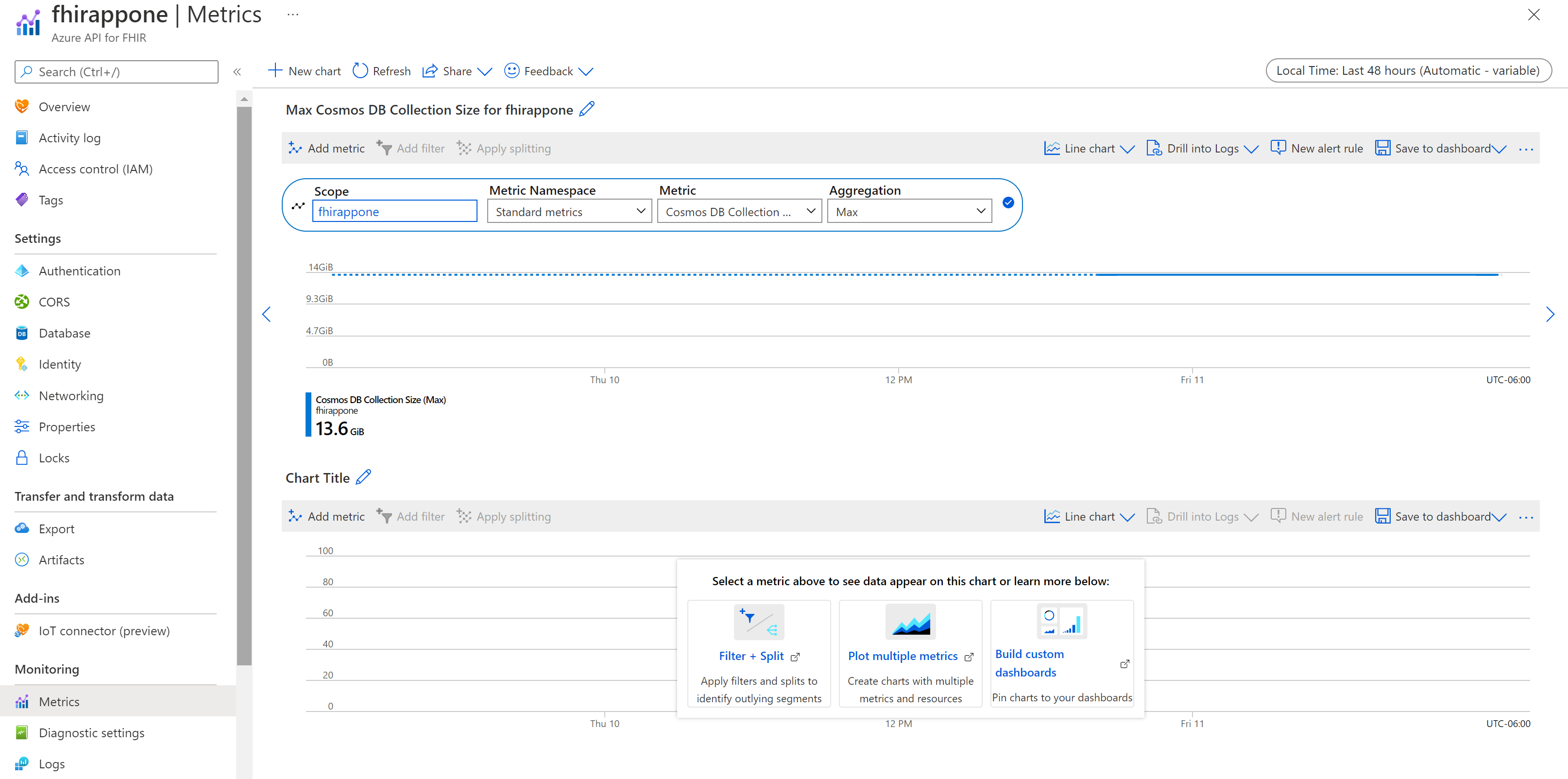Screen dimensions: 1568x779
Task: Open Activity log in the sidebar
Action: [x=69, y=138]
